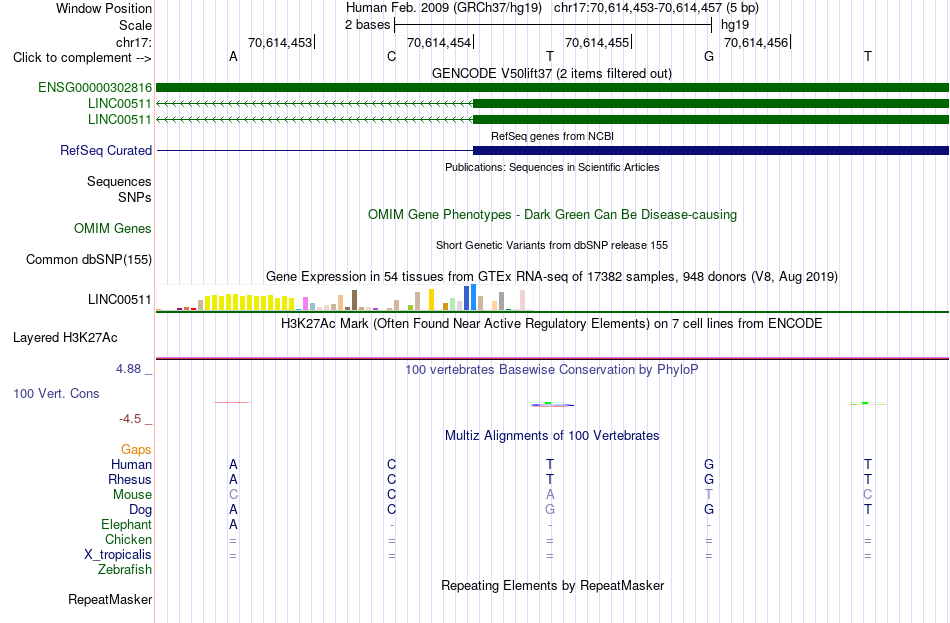Open the RefSeq Curated track label

(x=106, y=150)
